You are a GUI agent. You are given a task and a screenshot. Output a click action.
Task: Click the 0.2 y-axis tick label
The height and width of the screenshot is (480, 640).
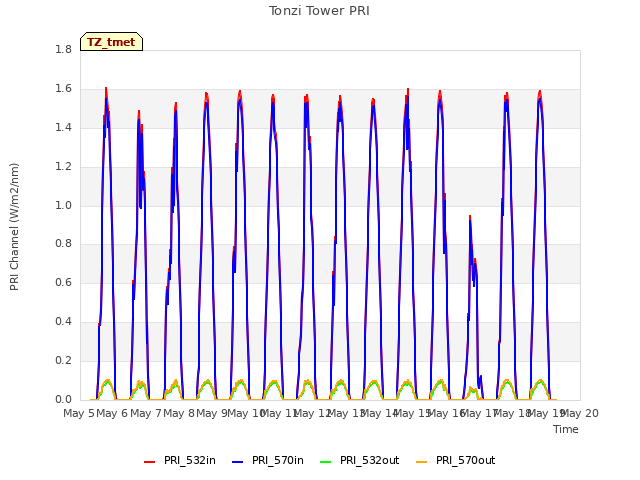tap(63, 360)
